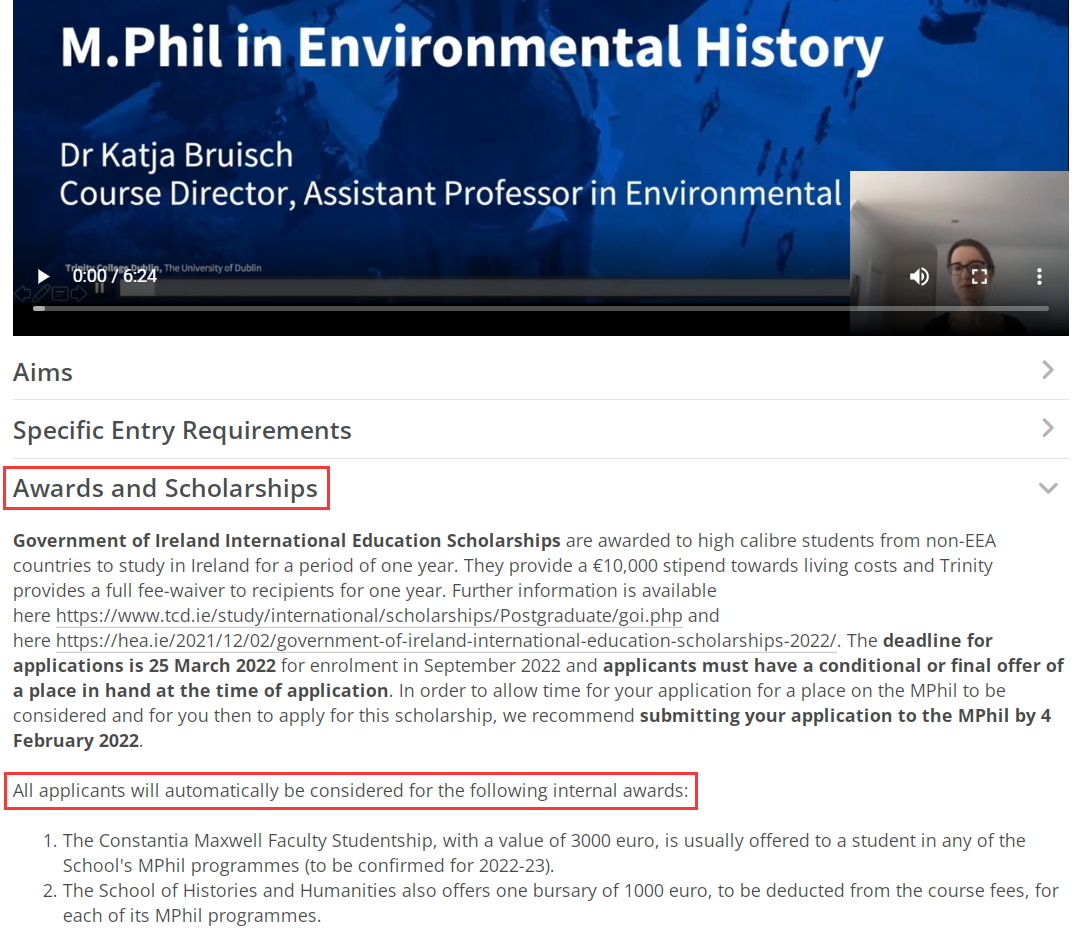Image resolution: width=1080 pixels, height=932 pixels.
Task: Click the embedded pause icon in video
Action: click(99, 289)
